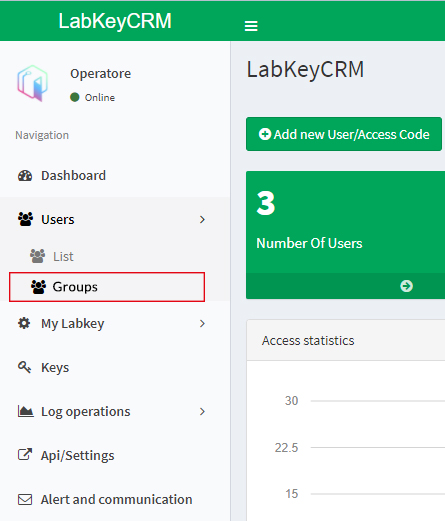Click the Keys key icon
Image resolution: width=445 pixels, height=521 pixels.
click(24, 367)
